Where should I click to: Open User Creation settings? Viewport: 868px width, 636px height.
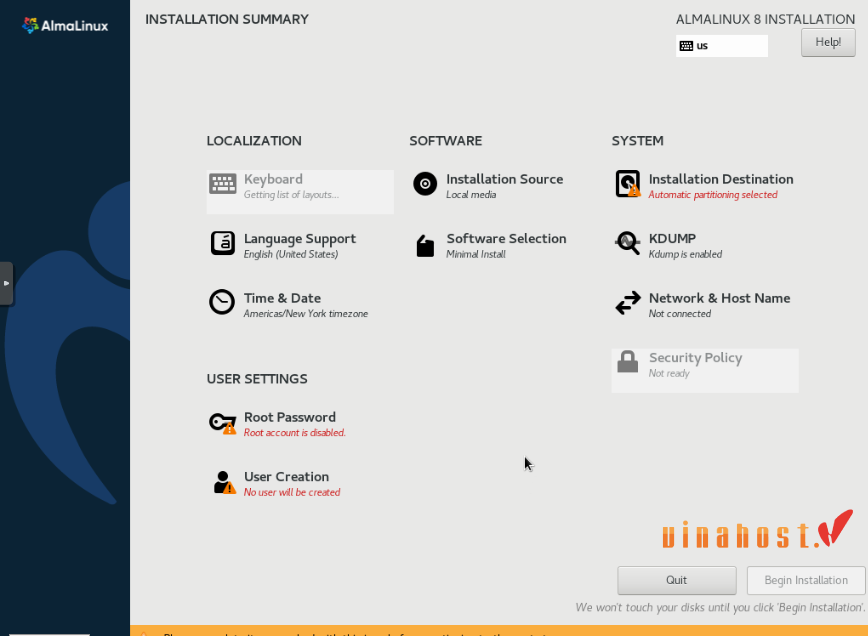tap(286, 477)
